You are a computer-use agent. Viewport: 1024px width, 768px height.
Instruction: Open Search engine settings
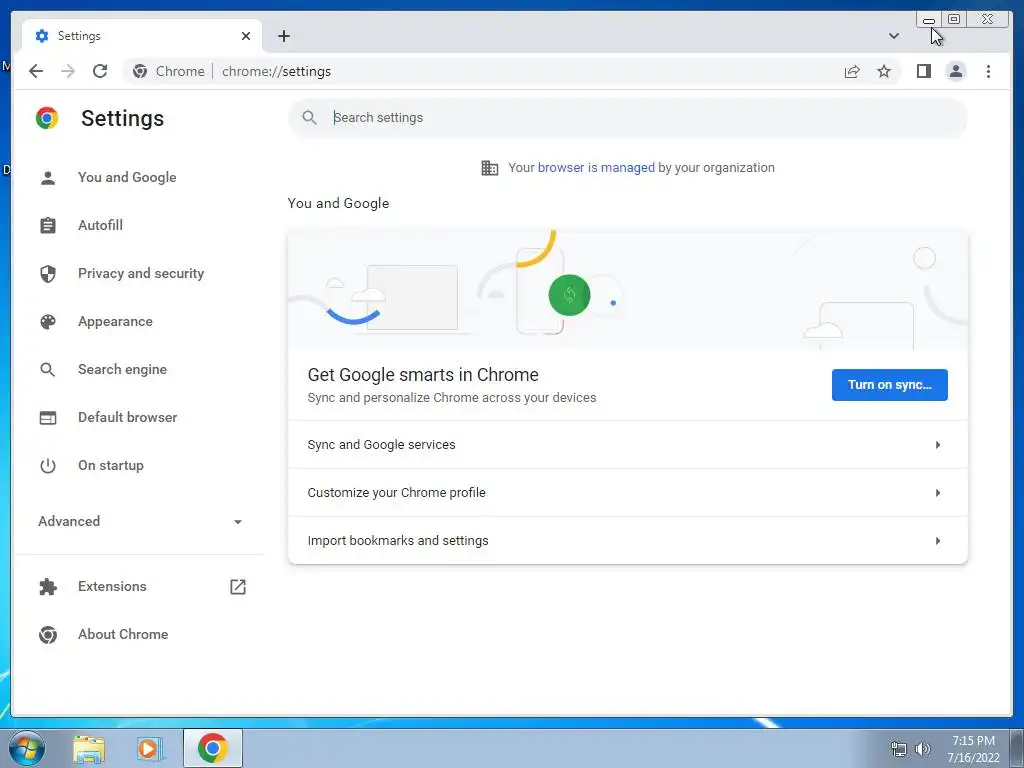(x=122, y=370)
